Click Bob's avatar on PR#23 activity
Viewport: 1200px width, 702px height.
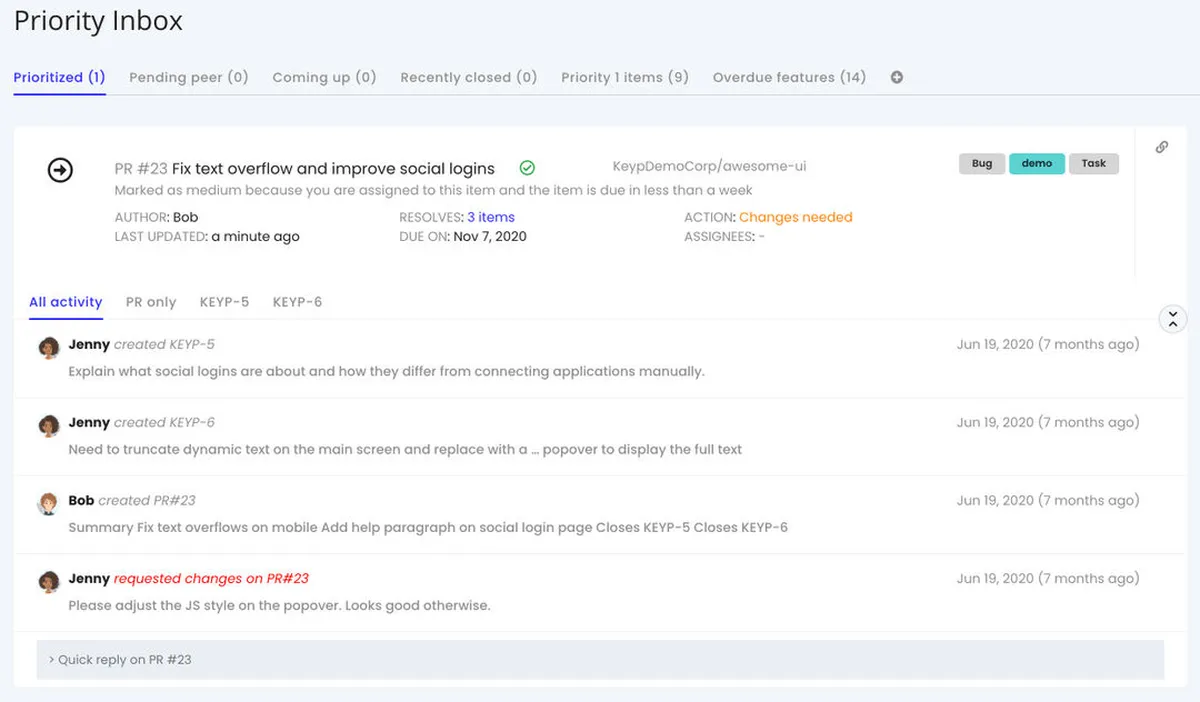click(x=48, y=503)
